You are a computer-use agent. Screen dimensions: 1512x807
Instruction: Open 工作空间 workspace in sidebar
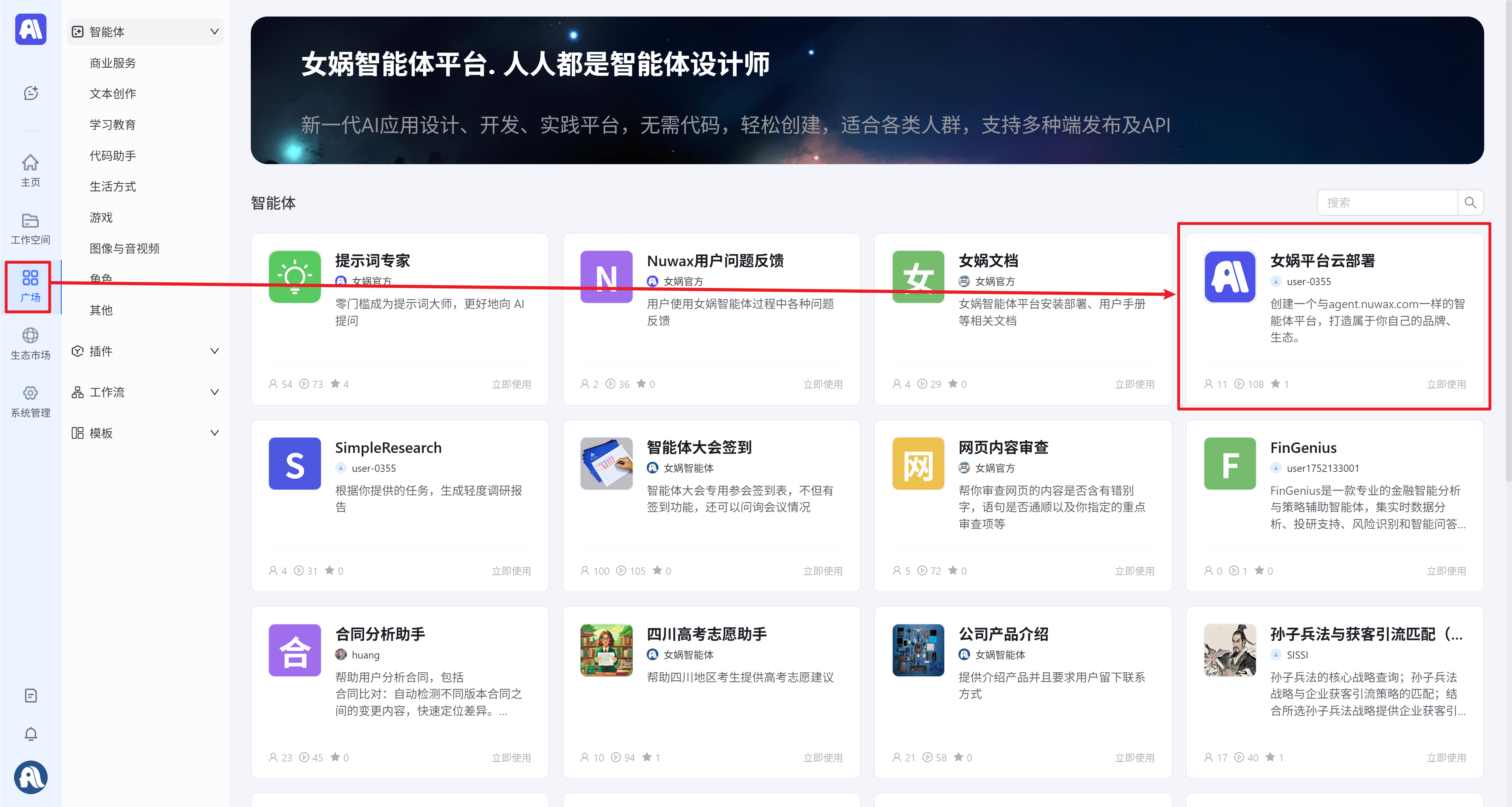click(31, 229)
